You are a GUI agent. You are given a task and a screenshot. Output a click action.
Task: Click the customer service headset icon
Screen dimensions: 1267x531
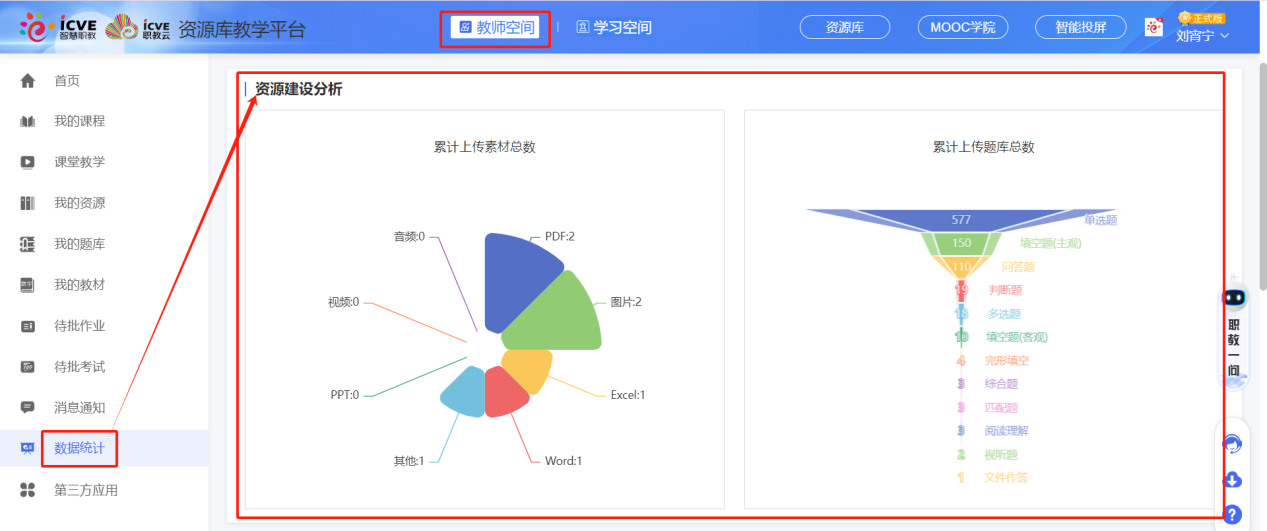(x=1233, y=444)
